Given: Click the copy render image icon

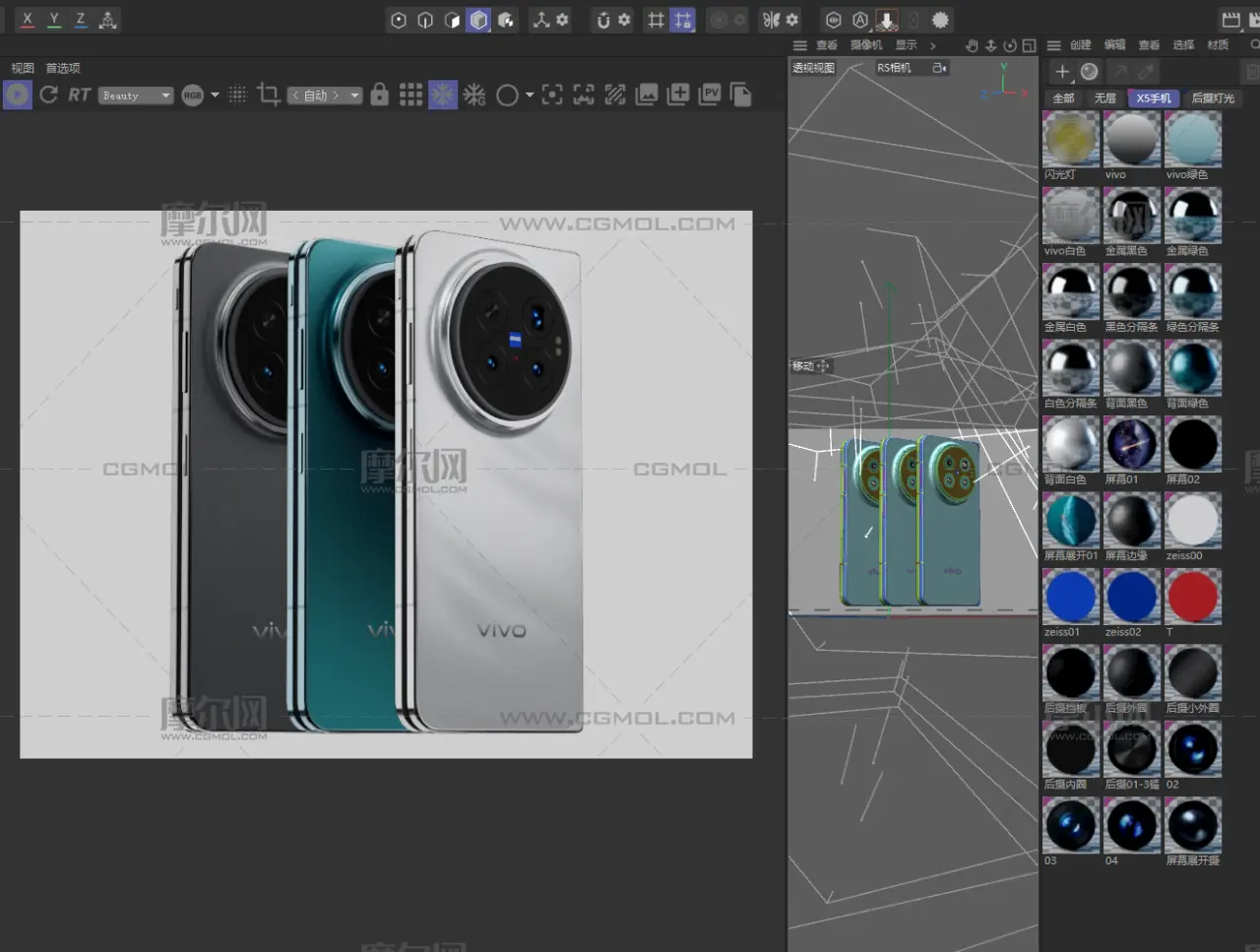Looking at the screenshot, I should 741,95.
